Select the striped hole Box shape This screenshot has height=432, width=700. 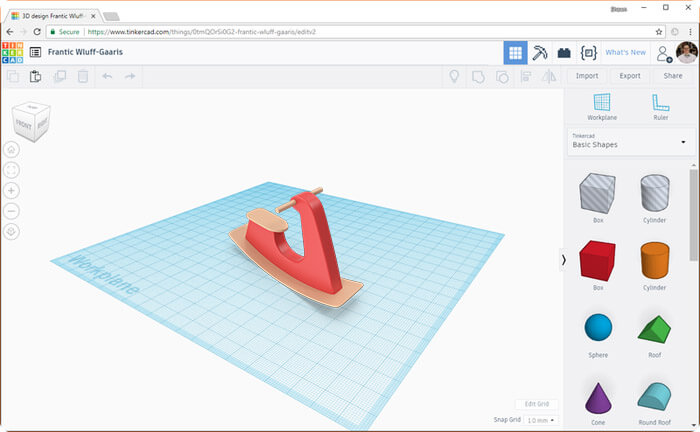pos(597,193)
